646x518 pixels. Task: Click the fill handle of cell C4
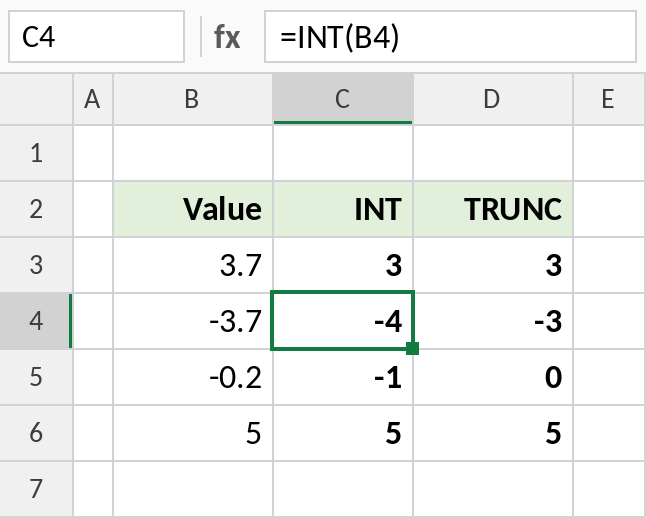tap(412, 348)
